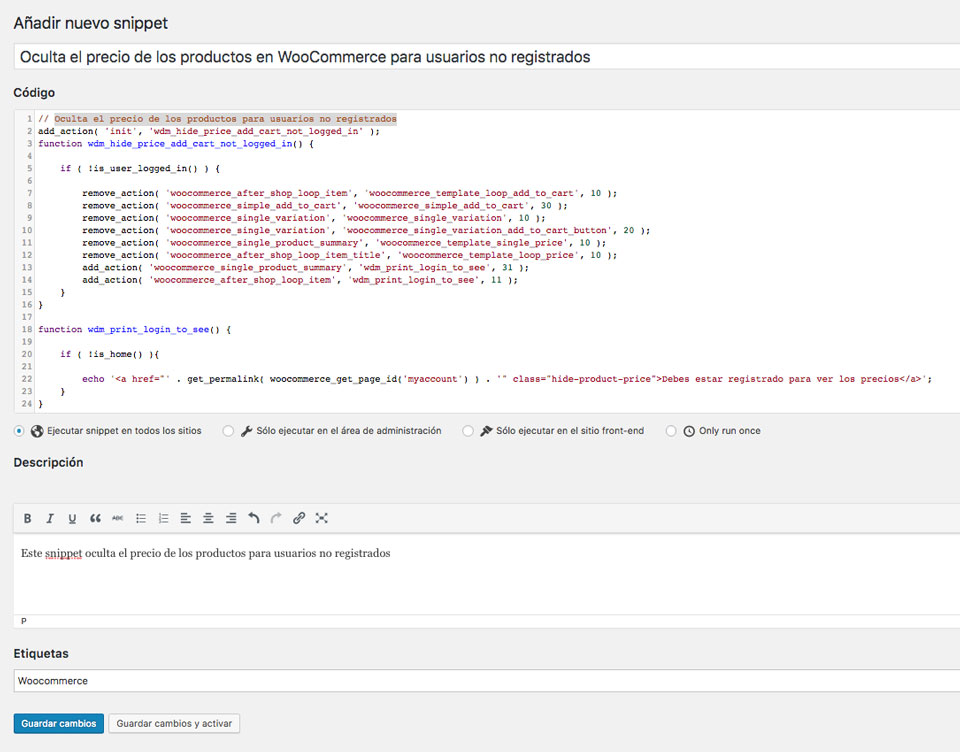Click the 'Código' section heading
Image resolution: width=960 pixels, height=752 pixels.
click(x=34, y=93)
